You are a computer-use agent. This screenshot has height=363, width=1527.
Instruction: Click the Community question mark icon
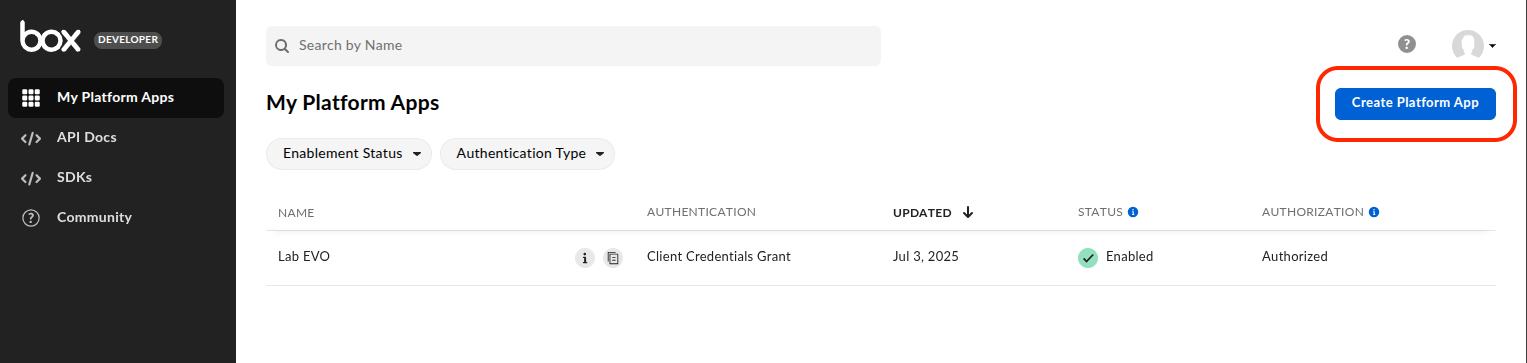click(x=31, y=218)
